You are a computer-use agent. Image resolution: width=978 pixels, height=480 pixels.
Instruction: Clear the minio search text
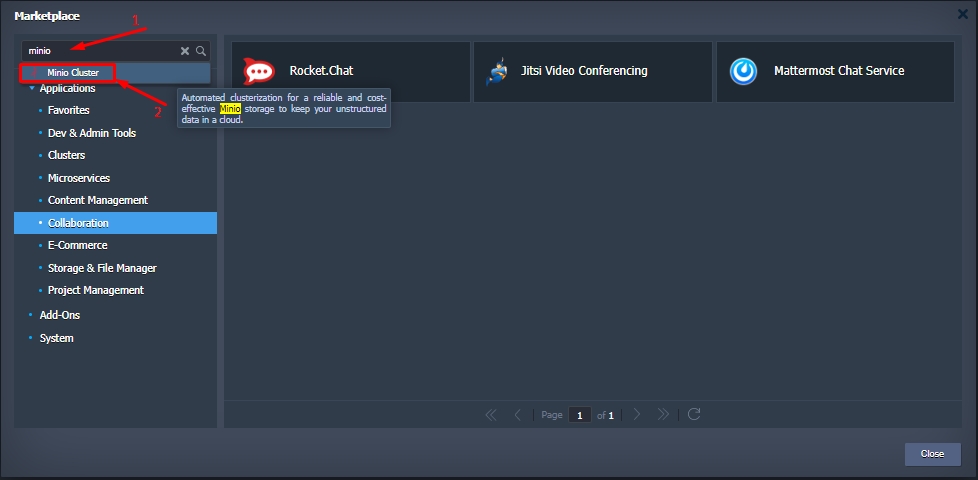185,51
